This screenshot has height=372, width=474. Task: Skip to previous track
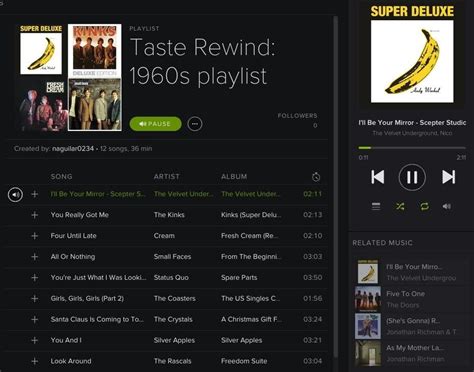click(x=377, y=177)
